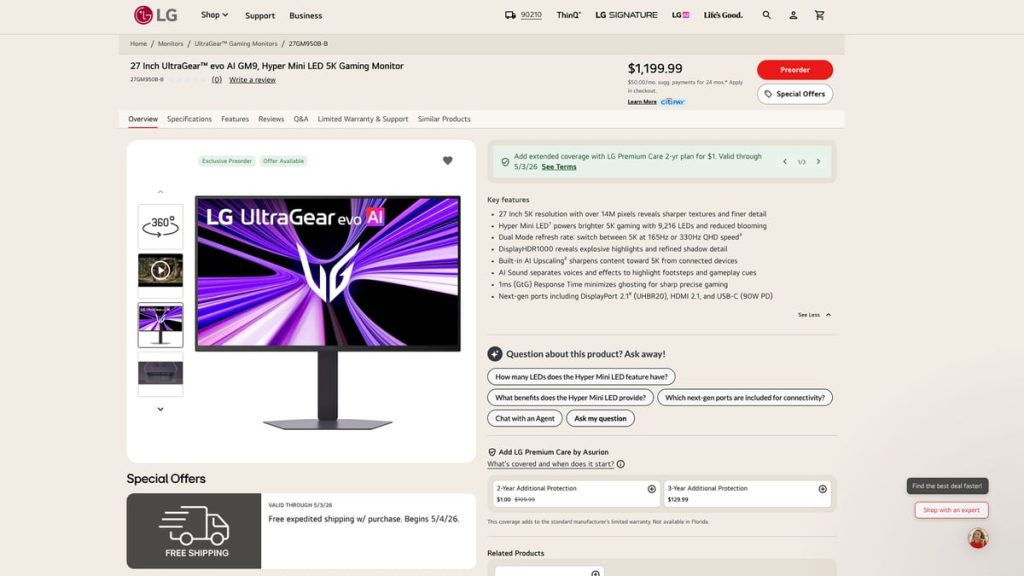Image resolution: width=1024 pixels, height=576 pixels.
Task: Click the delivery truck icon by 90210
Action: [x=510, y=15]
